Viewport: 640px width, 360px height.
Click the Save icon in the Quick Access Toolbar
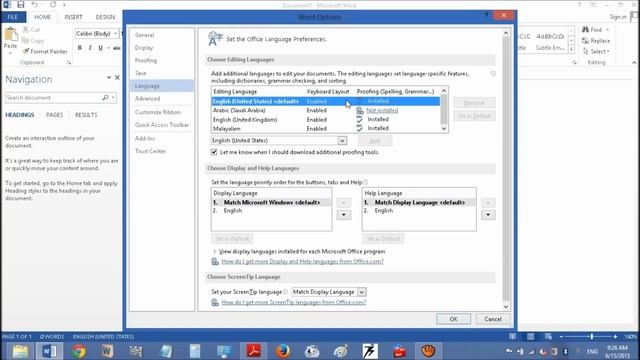[20, 5]
